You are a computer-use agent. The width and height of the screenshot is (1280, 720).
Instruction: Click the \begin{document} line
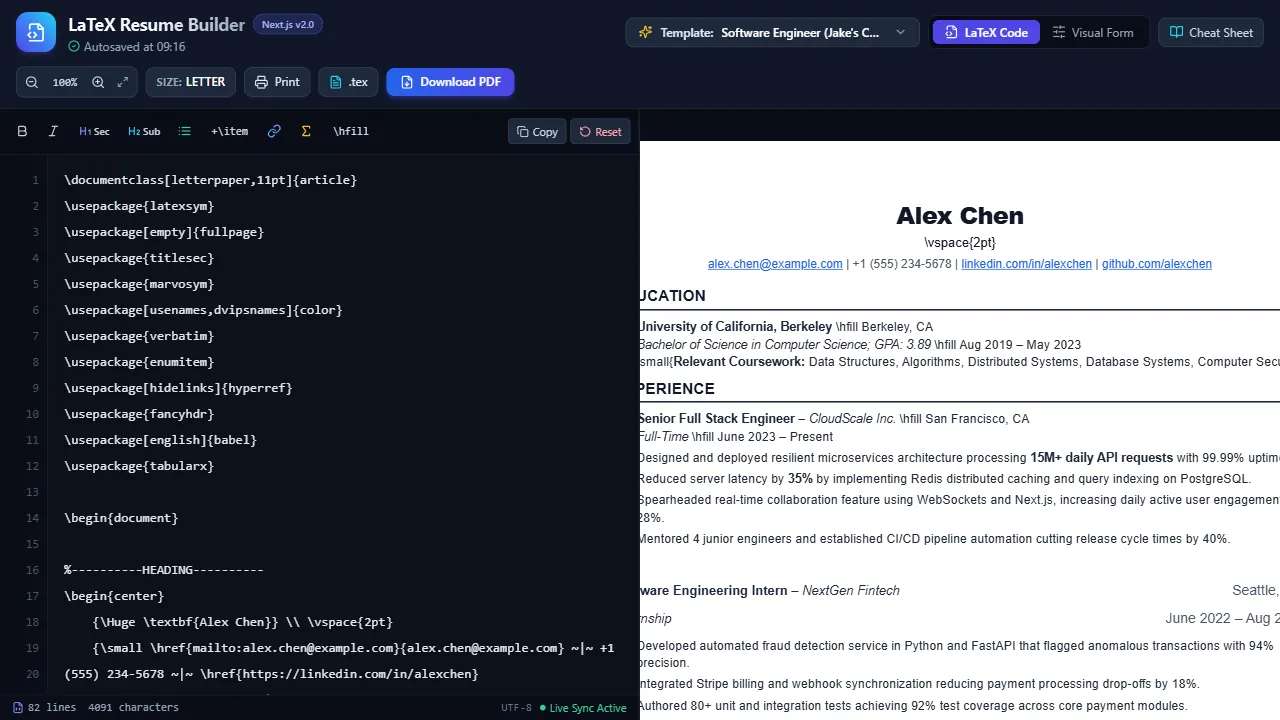coord(121,518)
